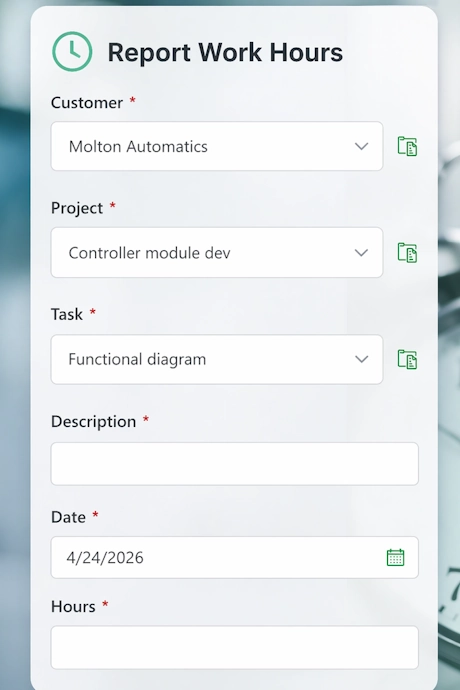460x690 pixels.
Task: Click into the Description text box
Action: pyautogui.click(x=235, y=464)
